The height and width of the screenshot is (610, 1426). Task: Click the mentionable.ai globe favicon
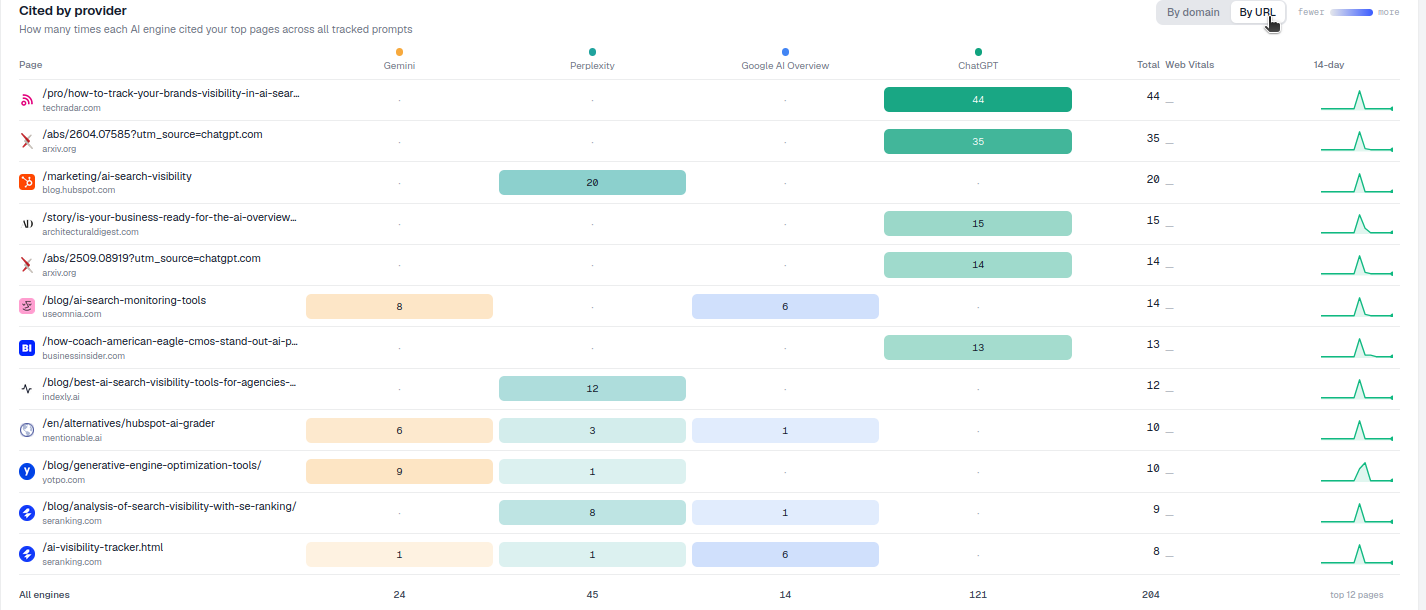pos(27,430)
